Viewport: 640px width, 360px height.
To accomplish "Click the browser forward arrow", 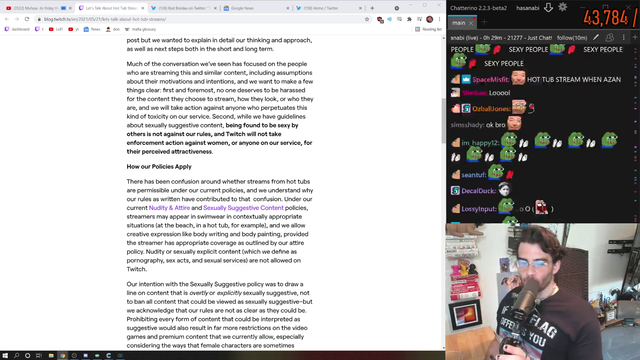I will point(17,19).
